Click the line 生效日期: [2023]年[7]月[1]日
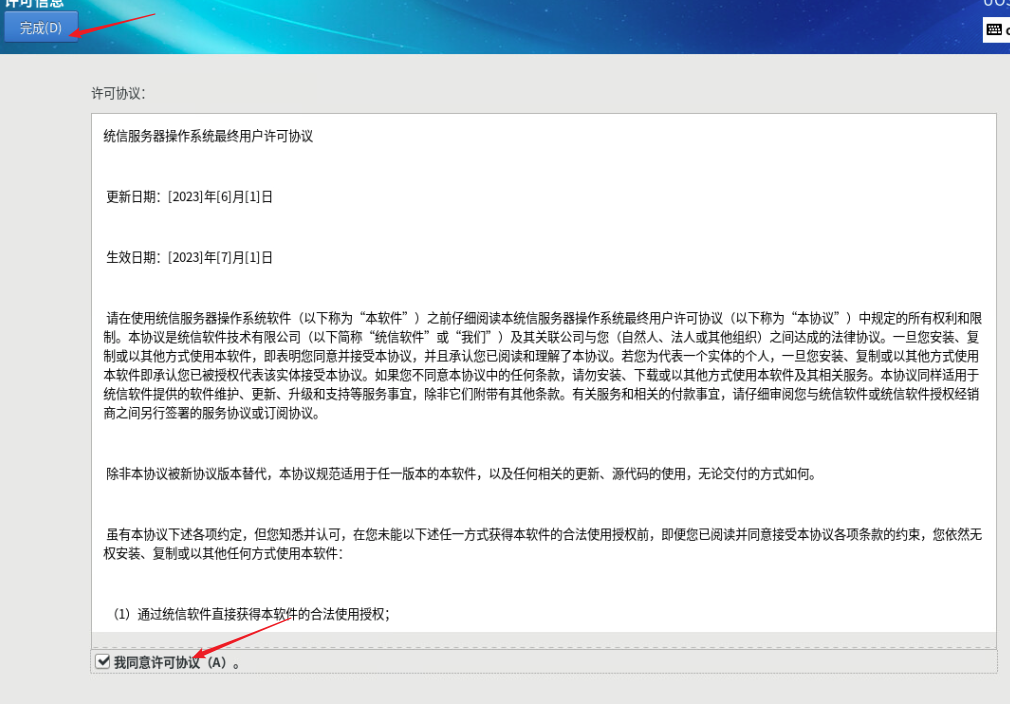The height and width of the screenshot is (704, 1010). pos(189,257)
